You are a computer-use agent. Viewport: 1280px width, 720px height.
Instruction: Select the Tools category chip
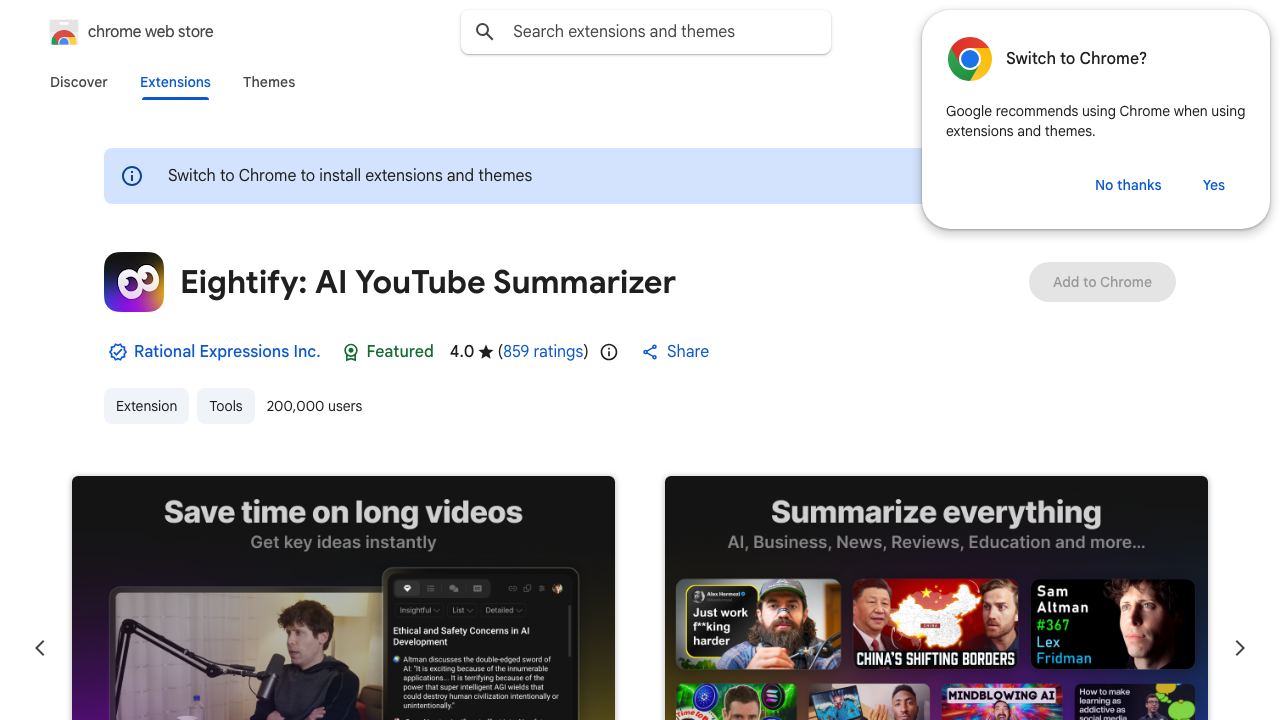point(226,406)
